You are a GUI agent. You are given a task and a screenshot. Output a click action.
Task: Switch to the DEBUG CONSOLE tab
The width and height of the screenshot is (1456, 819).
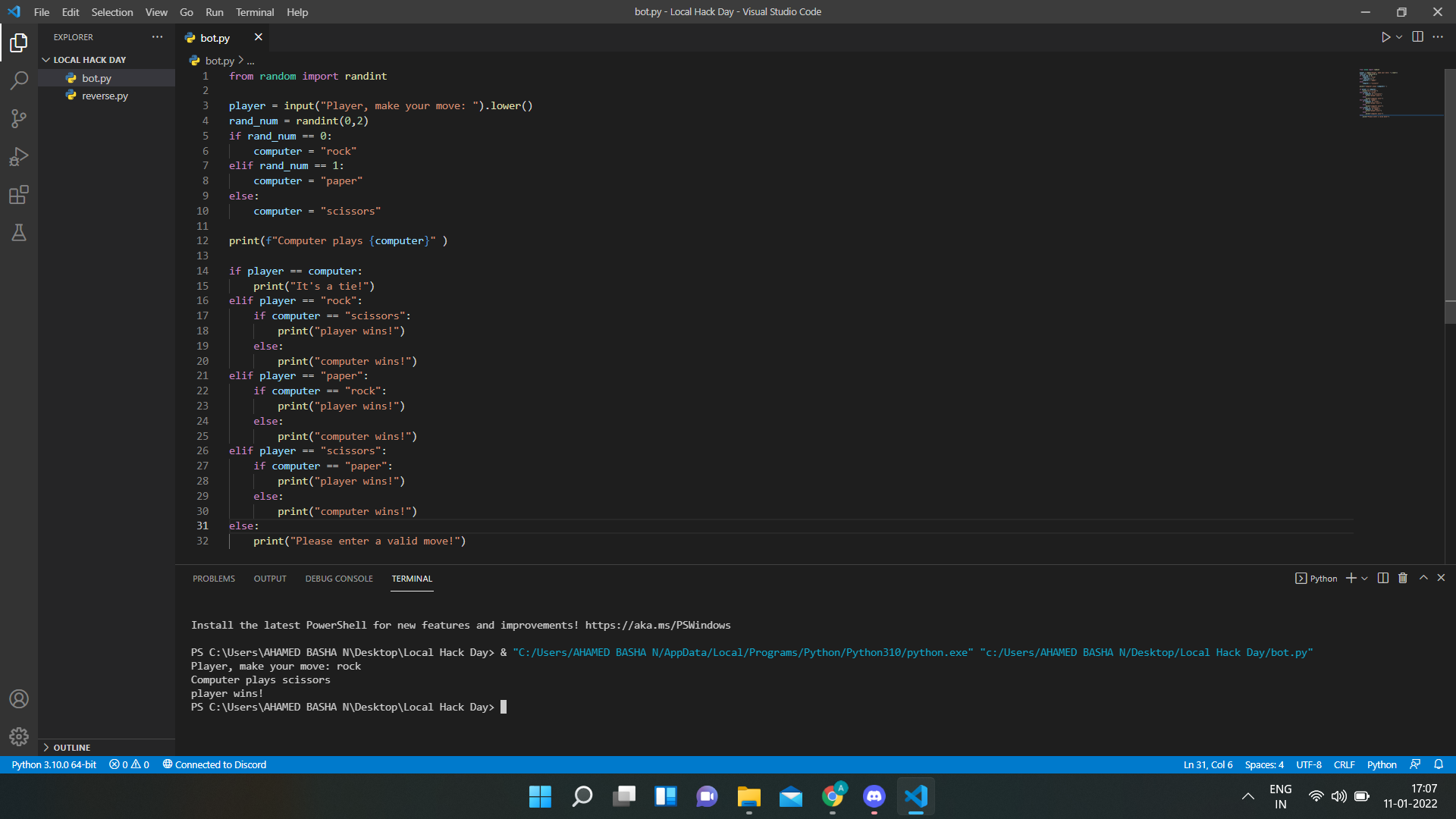339,578
